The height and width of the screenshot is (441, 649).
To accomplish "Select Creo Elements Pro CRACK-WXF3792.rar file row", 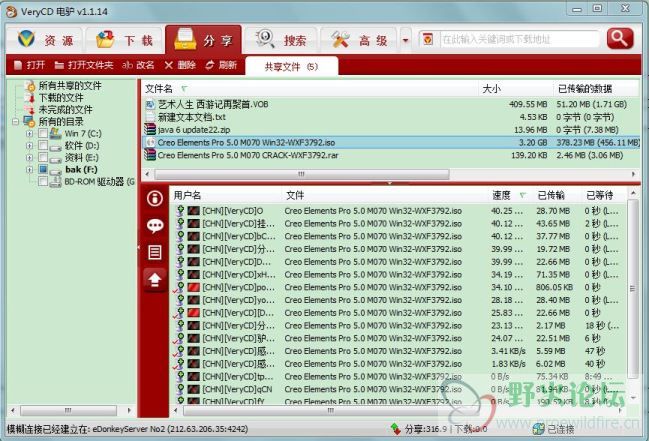I will tap(391, 155).
